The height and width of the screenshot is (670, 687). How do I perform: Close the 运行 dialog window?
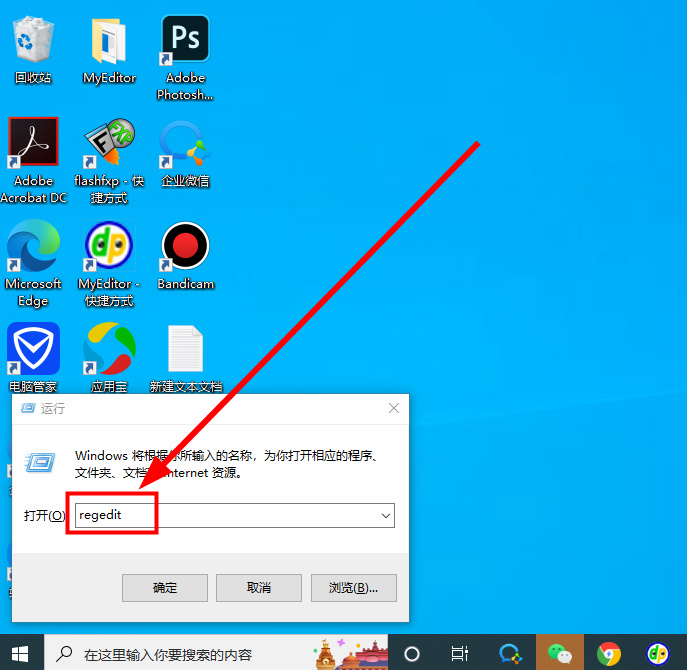[x=394, y=408]
